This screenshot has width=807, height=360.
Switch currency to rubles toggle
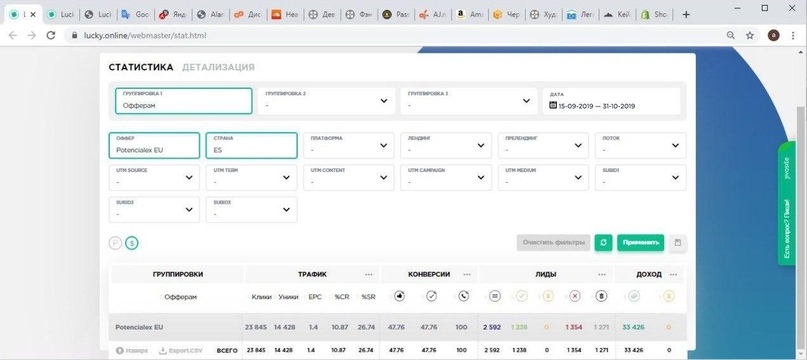click(x=115, y=243)
